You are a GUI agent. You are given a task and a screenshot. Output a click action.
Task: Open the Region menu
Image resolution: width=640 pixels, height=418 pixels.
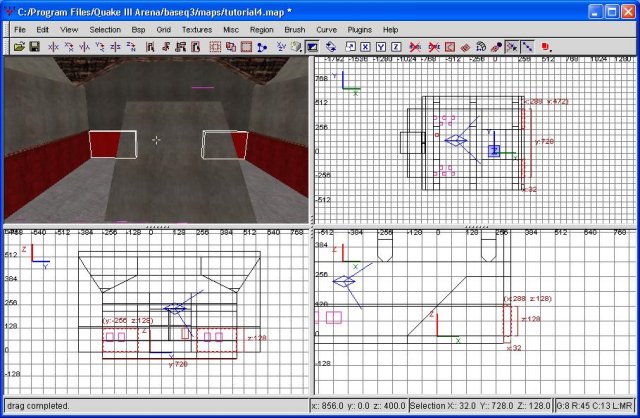coord(262,30)
